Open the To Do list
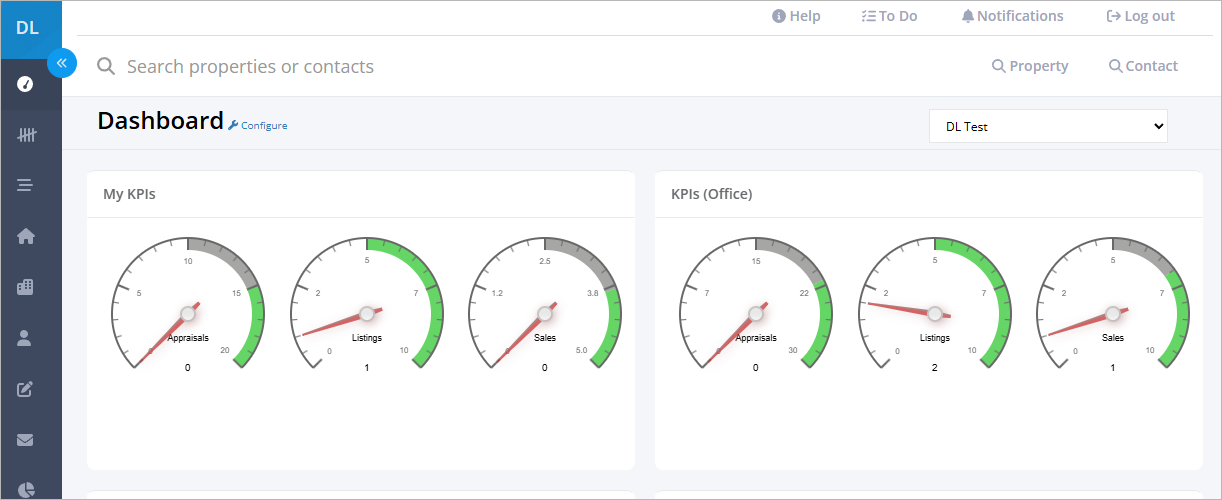1222x500 pixels. pyautogui.click(x=889, y=16)
